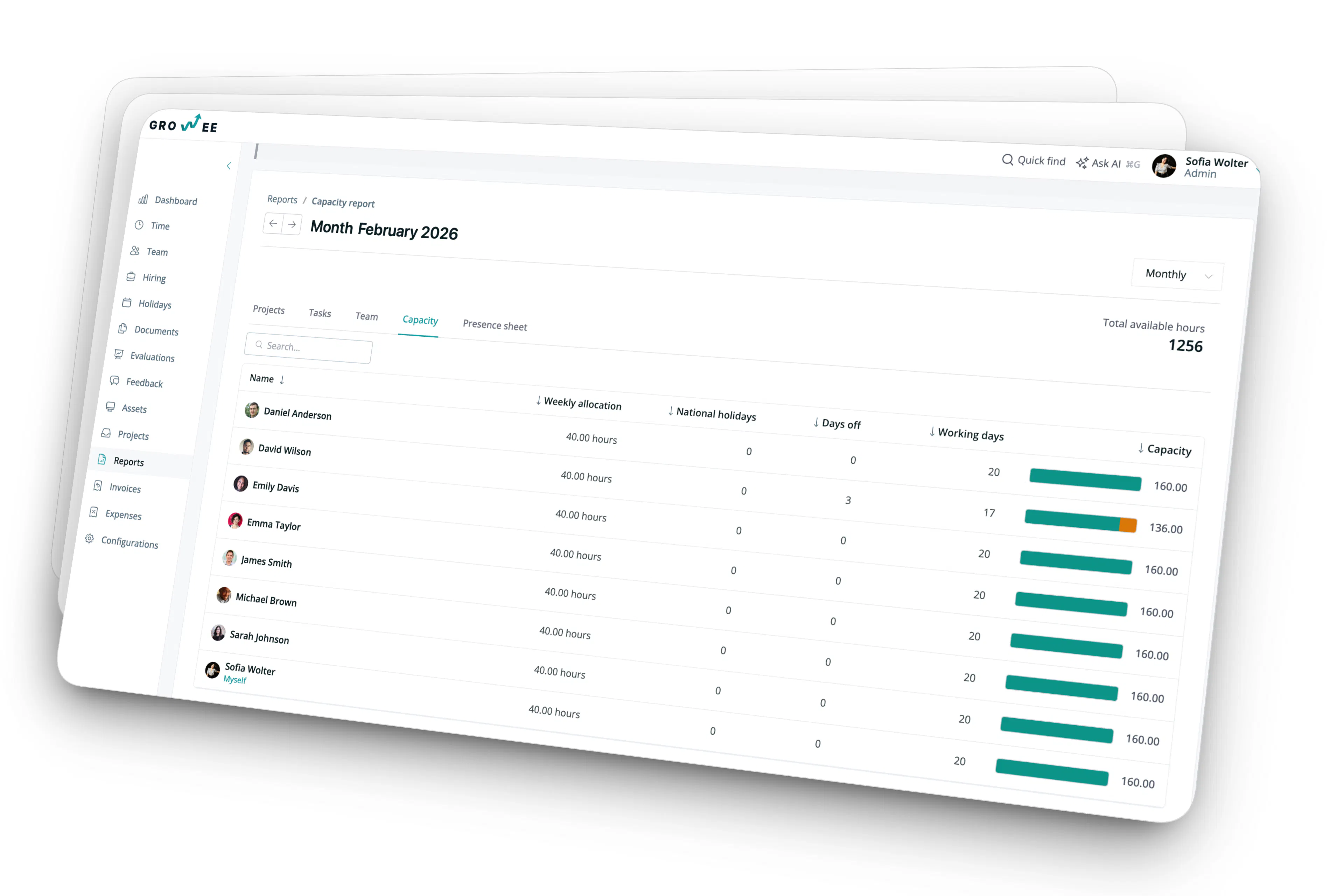Collapse the left sidebar with the chevron
Image resolution: width=1344 pixels, height=896 pixels.
coord(229,166)
